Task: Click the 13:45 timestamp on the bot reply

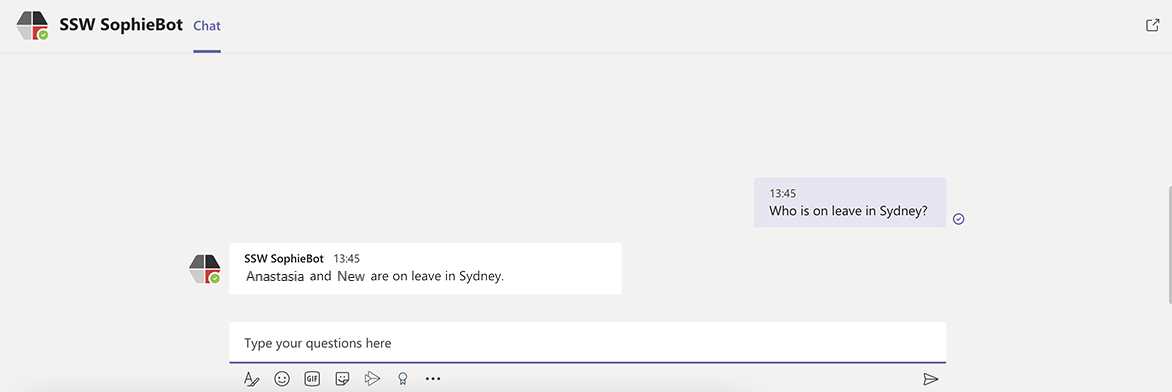Action: (347, 259)
